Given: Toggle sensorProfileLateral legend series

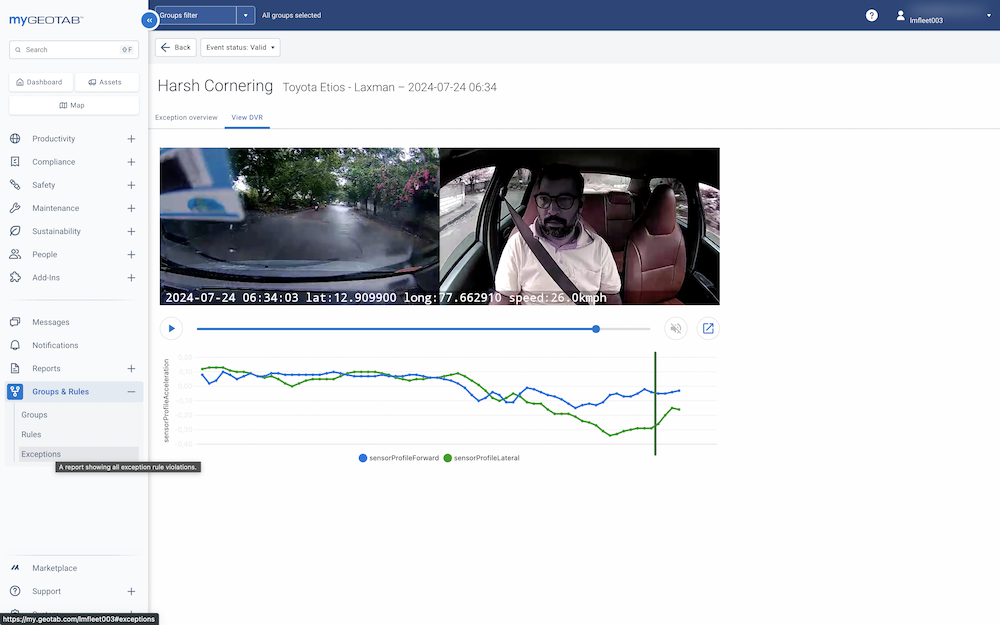Looking at the screenshot, I should [x=482, y=458].
